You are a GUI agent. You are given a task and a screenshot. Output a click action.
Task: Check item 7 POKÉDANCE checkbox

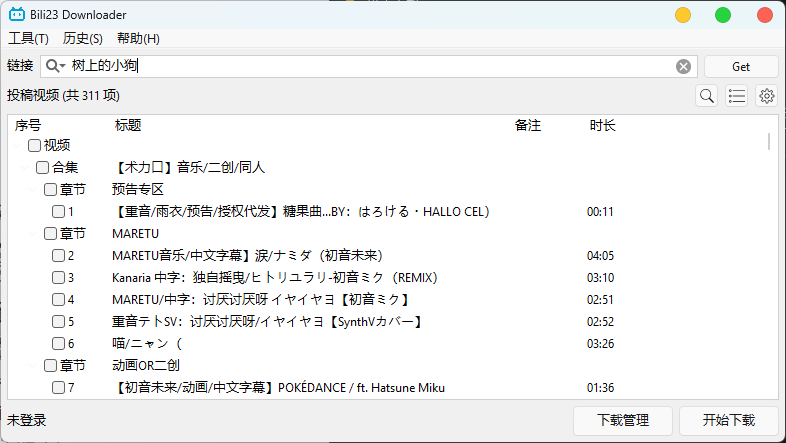tap(59, 388)
